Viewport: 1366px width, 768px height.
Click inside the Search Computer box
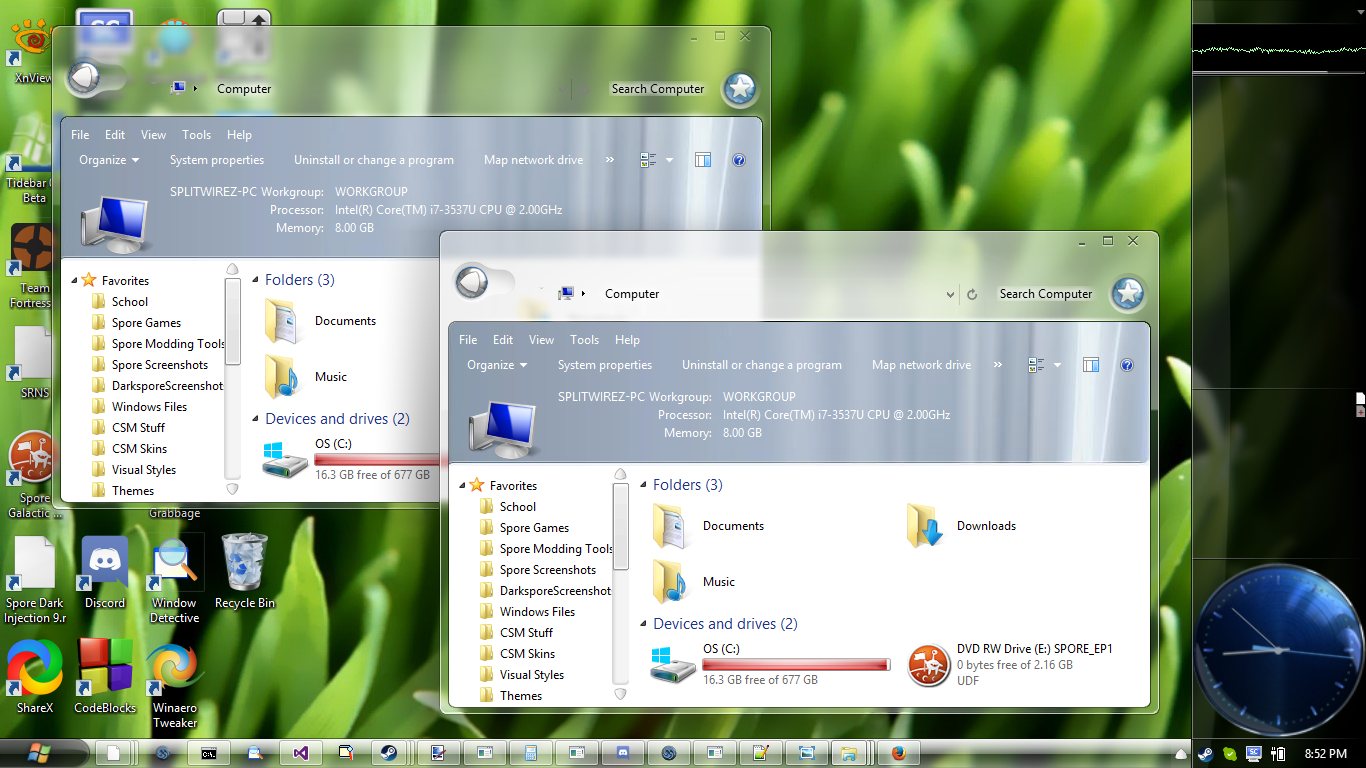(x=1045, y=294)
